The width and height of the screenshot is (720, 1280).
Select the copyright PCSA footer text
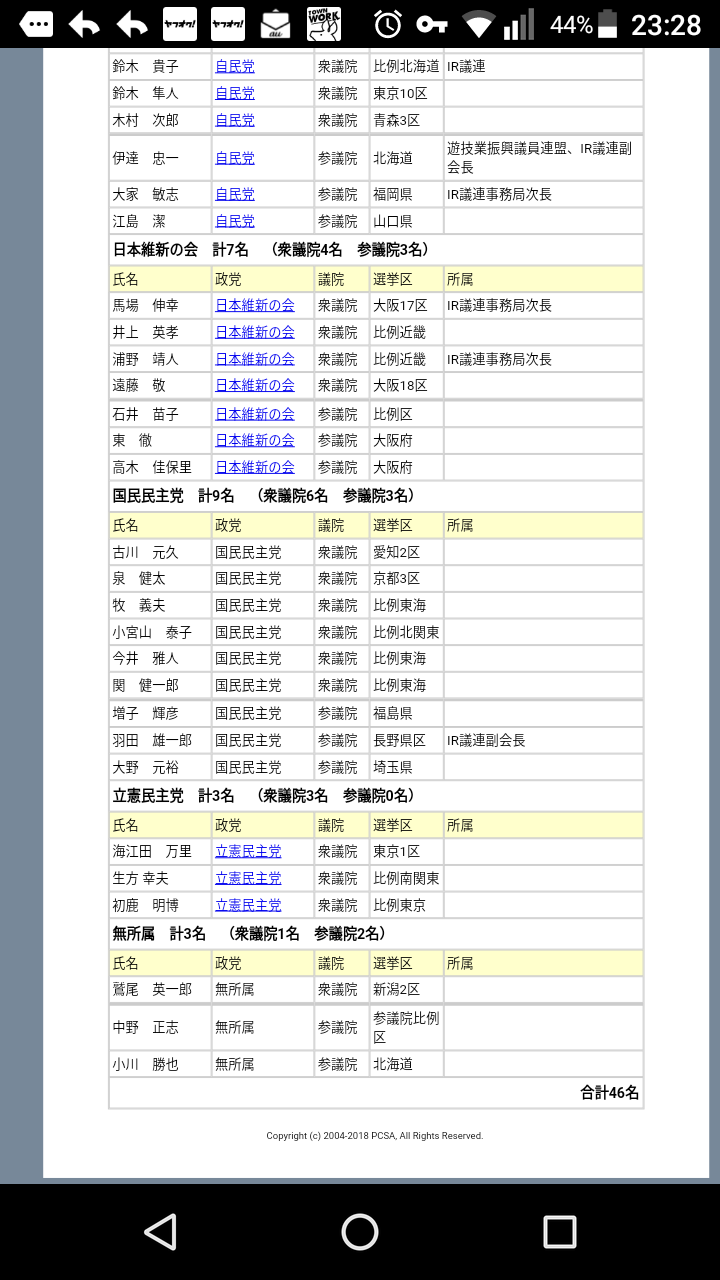click(x=375, y=1136)
